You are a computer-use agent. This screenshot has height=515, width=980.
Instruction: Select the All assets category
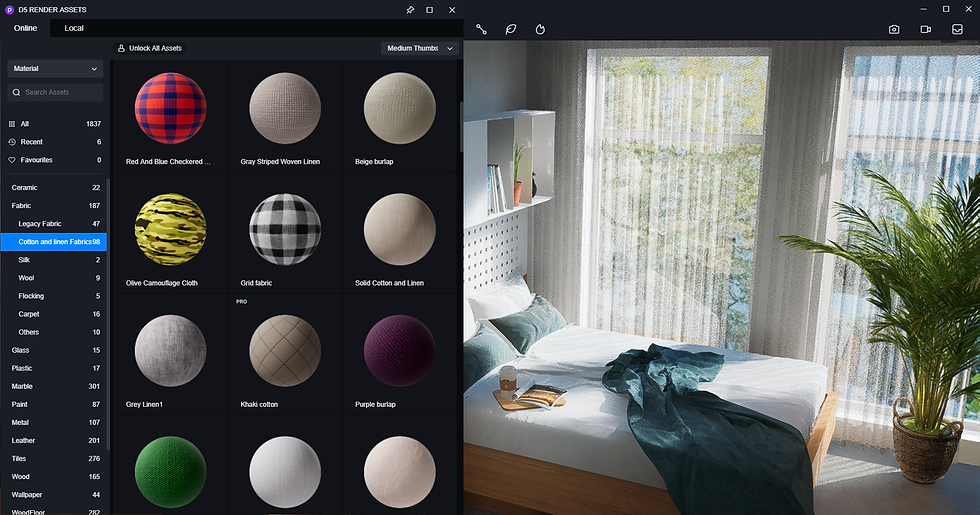tap(54, 124)
